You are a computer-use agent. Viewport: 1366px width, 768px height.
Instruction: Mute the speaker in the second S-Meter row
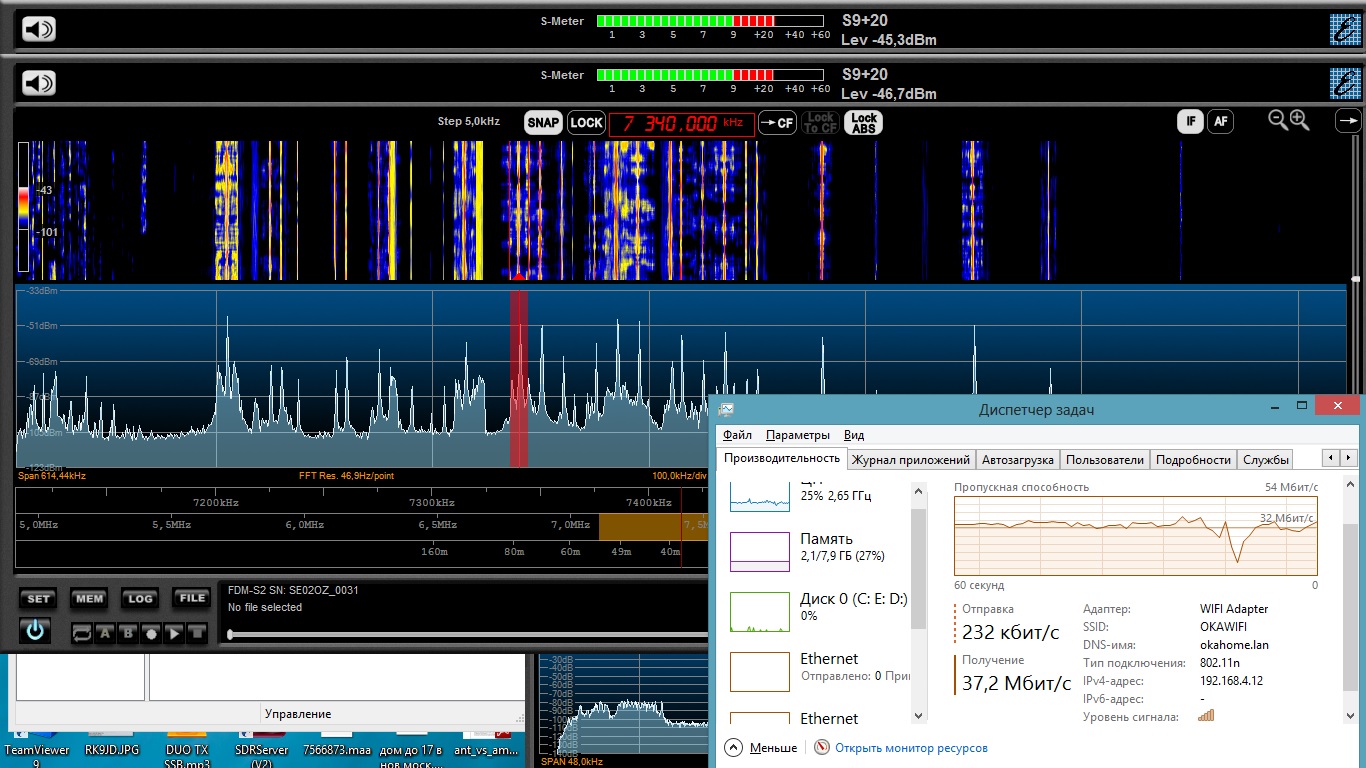coord(39,83)
